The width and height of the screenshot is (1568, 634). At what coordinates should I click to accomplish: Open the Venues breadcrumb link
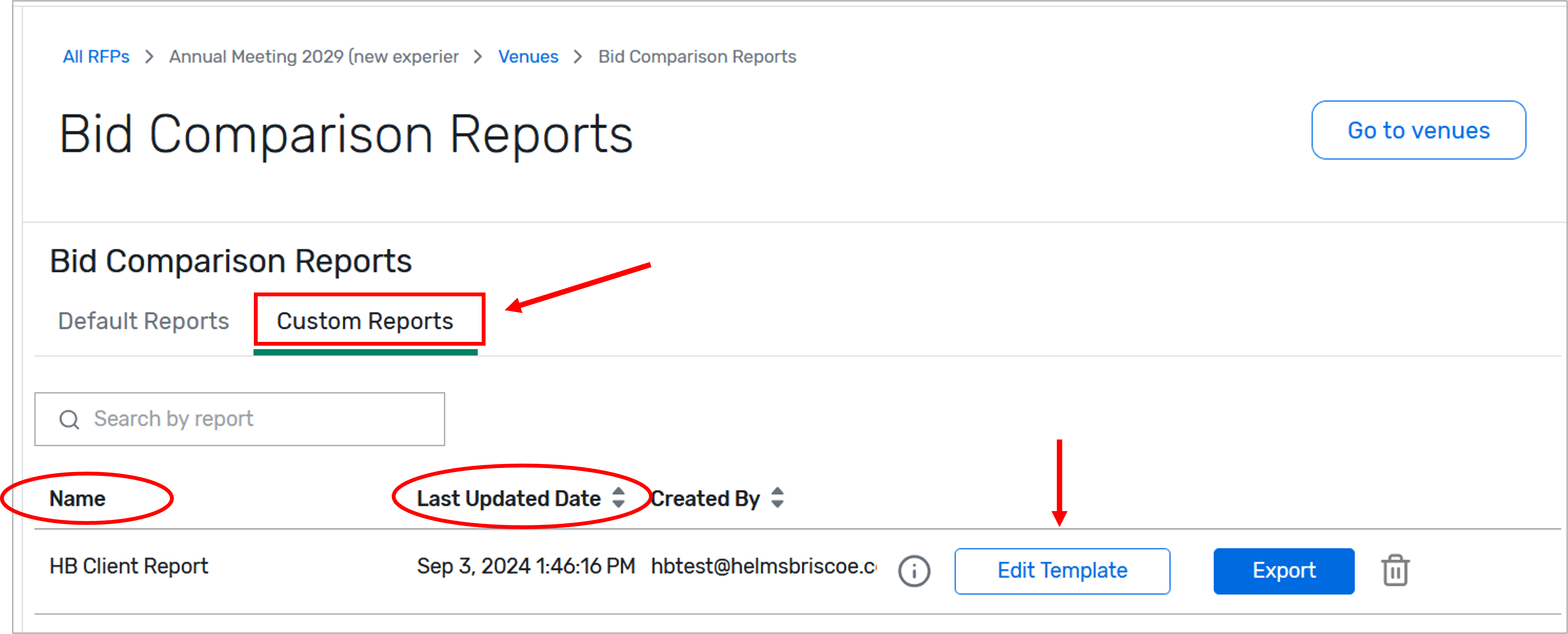click(528, 57)
